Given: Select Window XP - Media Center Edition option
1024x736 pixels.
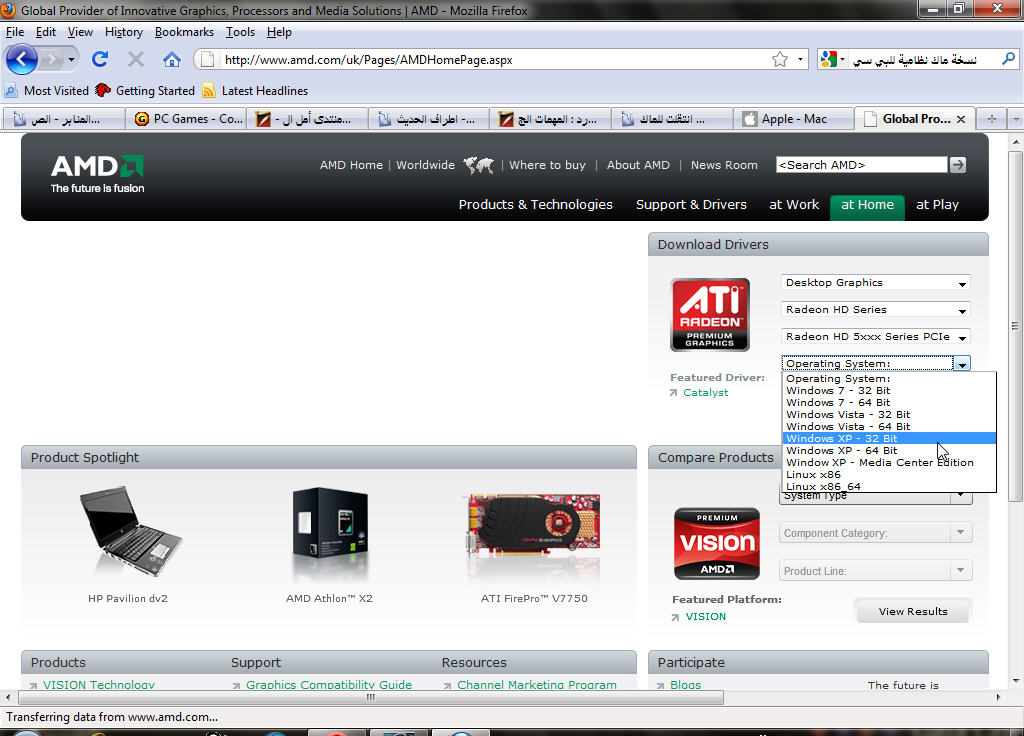Looking at the screenshot, I should pos(889,462).
